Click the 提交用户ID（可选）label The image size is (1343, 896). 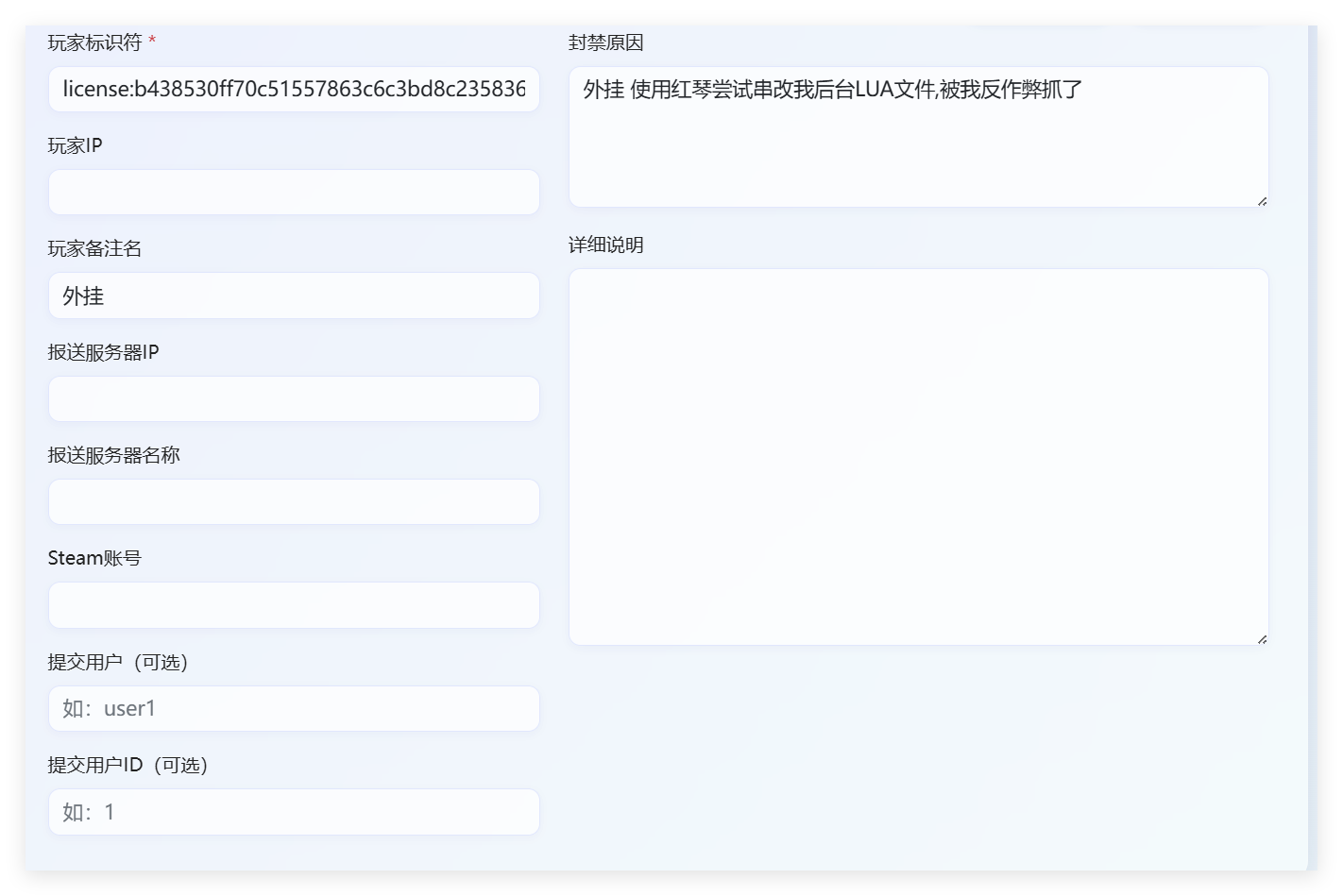(127, 765)
